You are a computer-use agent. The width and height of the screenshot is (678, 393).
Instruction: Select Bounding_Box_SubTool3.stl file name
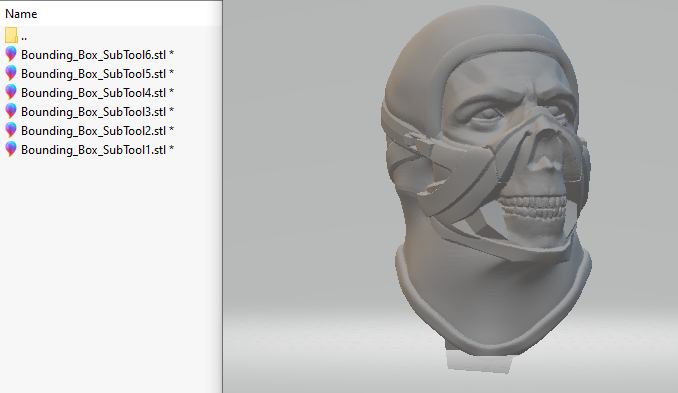[x=97, y=112]
